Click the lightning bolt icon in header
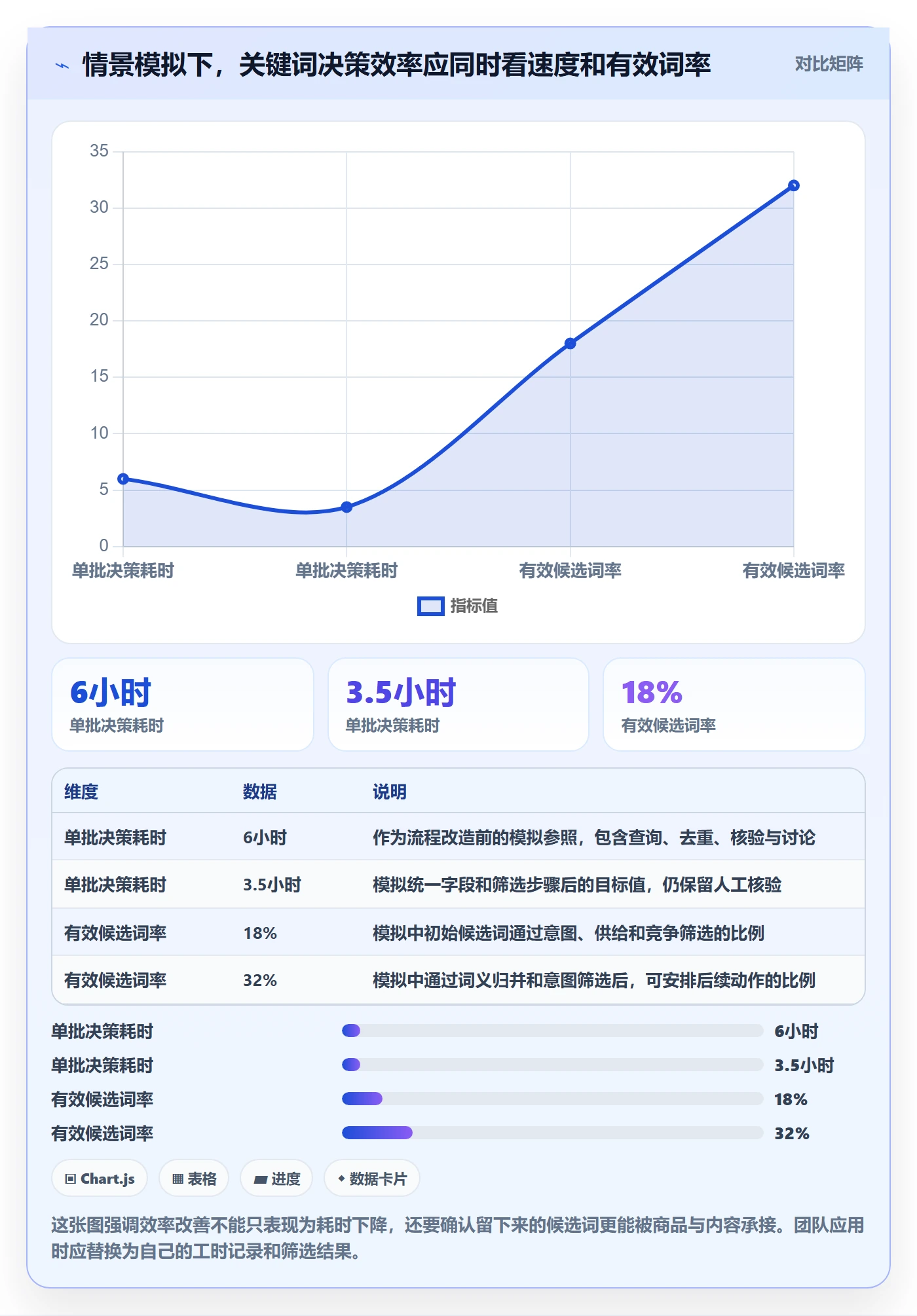 [x=62, y=65]
